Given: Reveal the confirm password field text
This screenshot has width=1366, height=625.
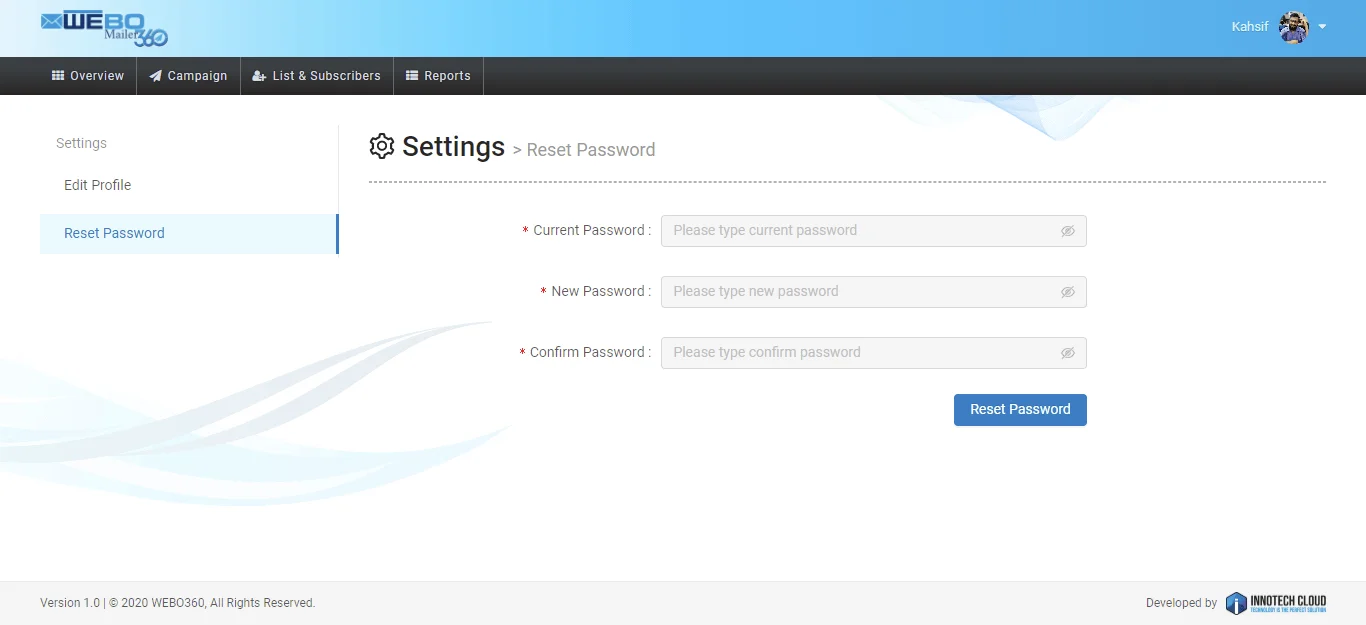Looking at the screenshot, I should click(1068, 353).
